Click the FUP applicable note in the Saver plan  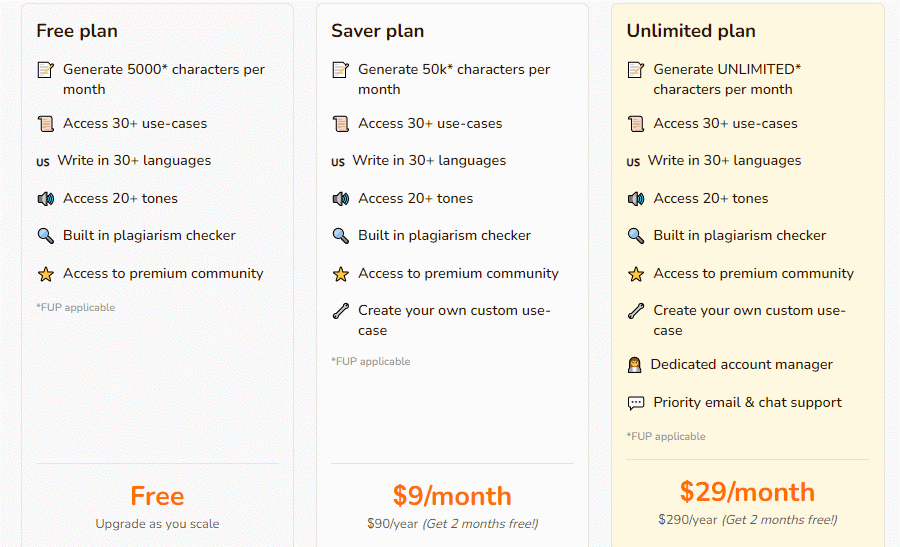point(371,362)
